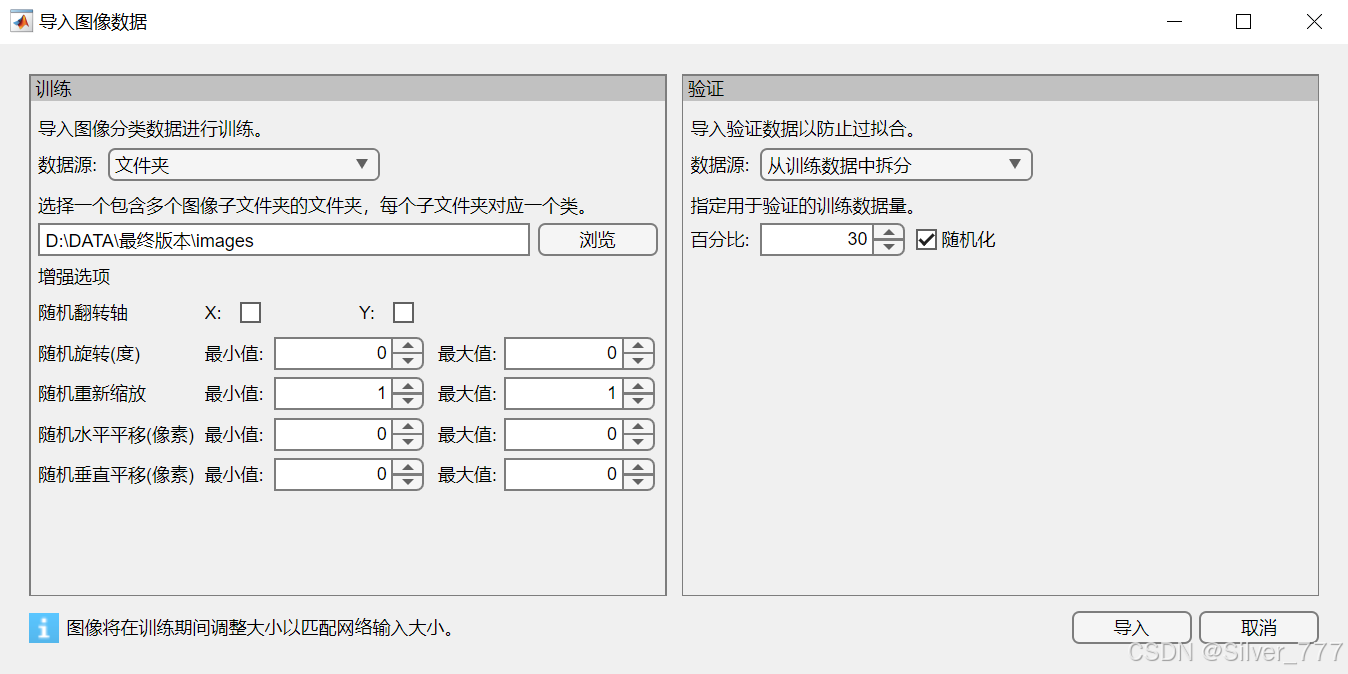Increase 随机水平平移 最大值 with up arrow

pos(638,427)
